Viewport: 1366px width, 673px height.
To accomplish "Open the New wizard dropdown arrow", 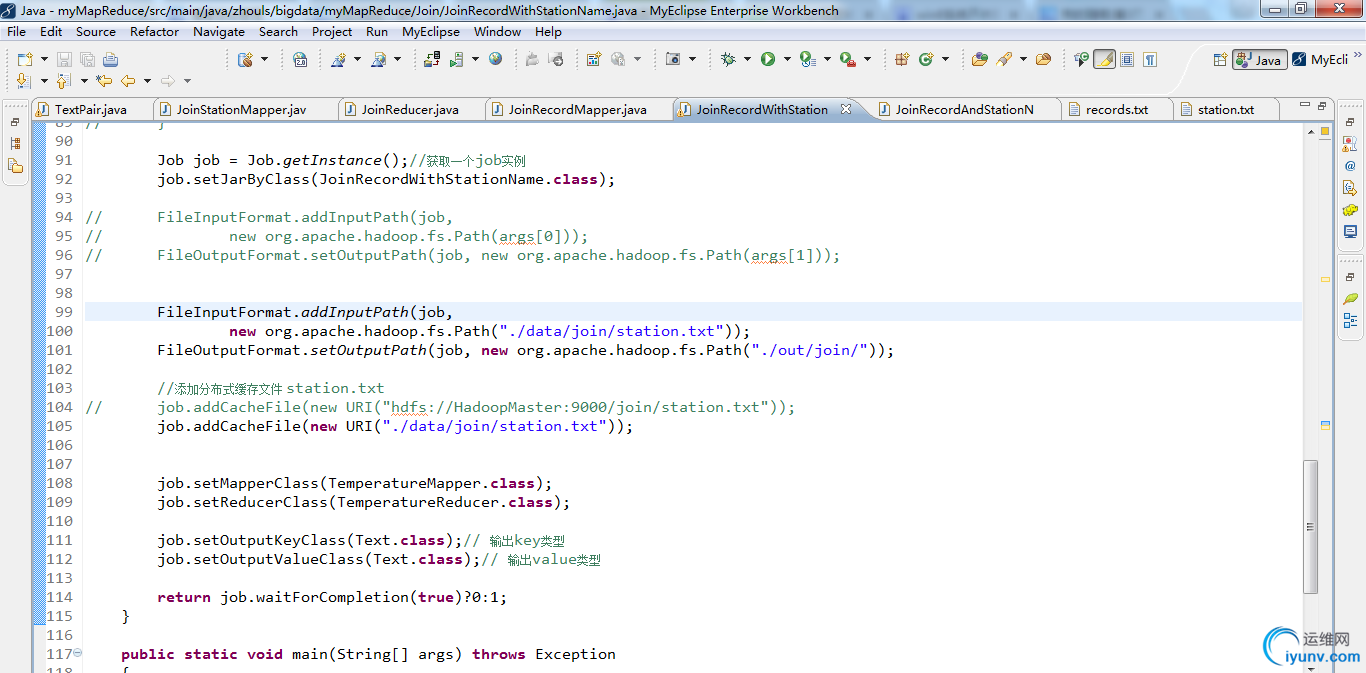I will coord(44,59).
